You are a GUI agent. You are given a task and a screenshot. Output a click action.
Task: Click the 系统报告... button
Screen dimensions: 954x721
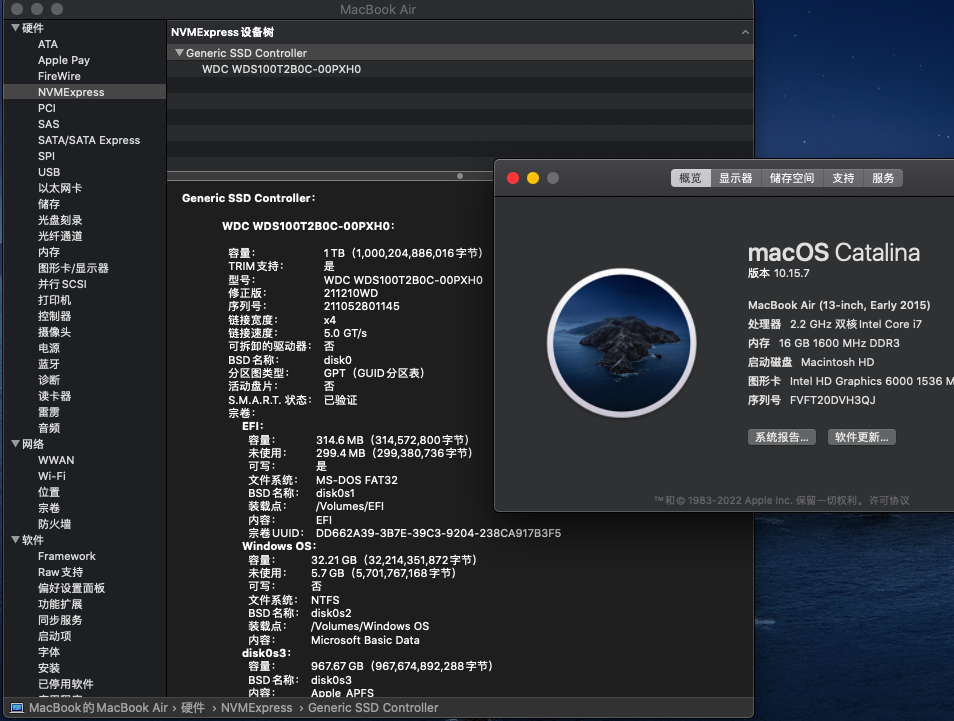point(782,437)
